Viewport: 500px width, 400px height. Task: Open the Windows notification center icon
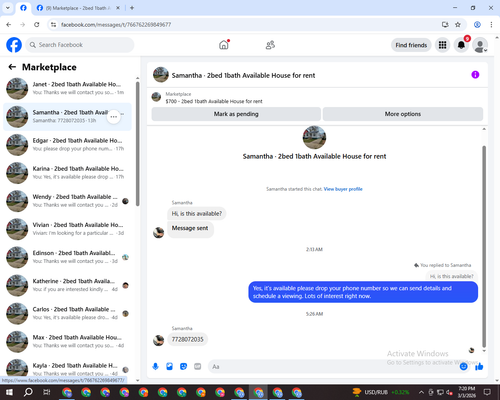(x=487, y=392)
